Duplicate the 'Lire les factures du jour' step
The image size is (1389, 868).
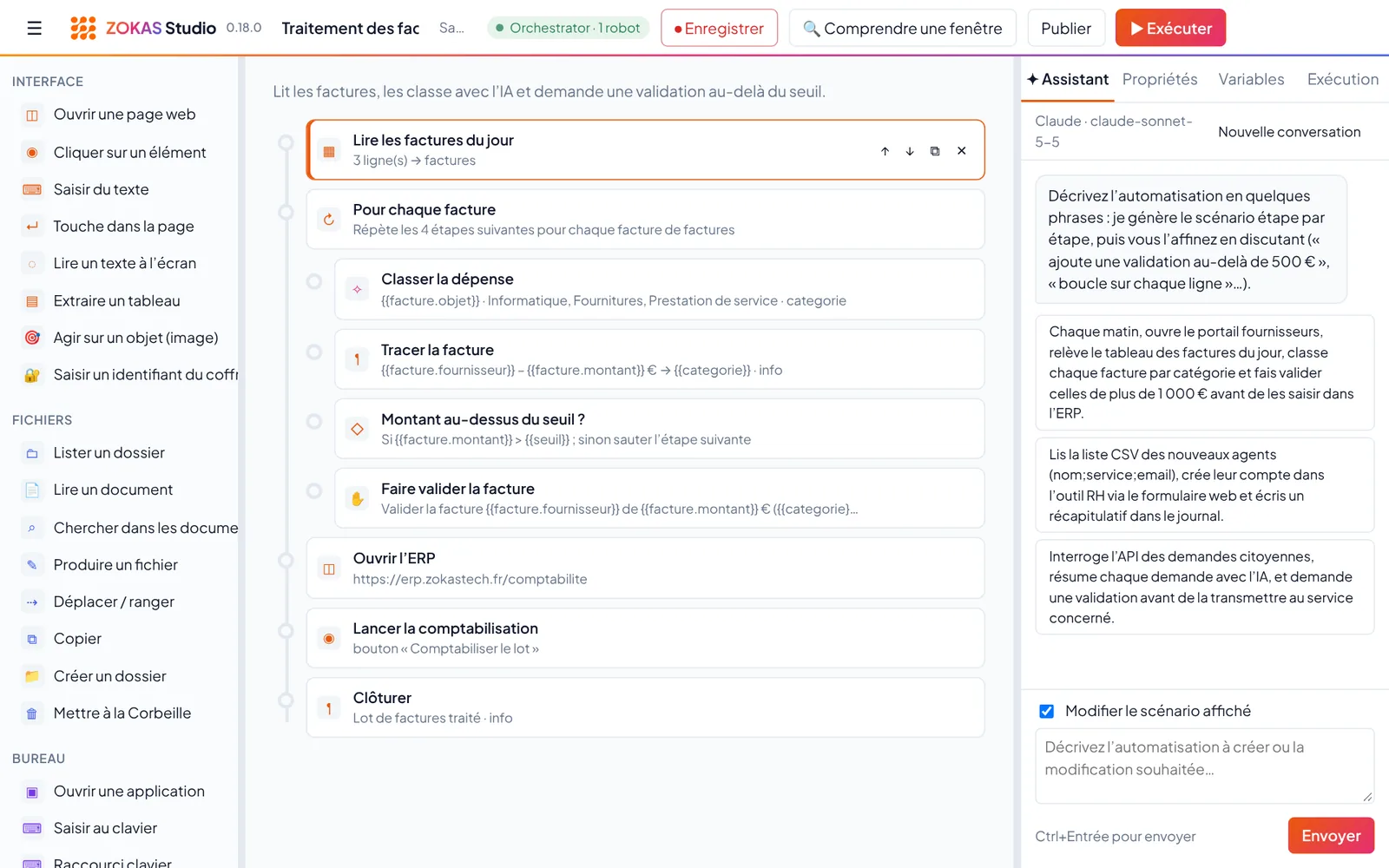pyautogui.click(x=935, y=151)
